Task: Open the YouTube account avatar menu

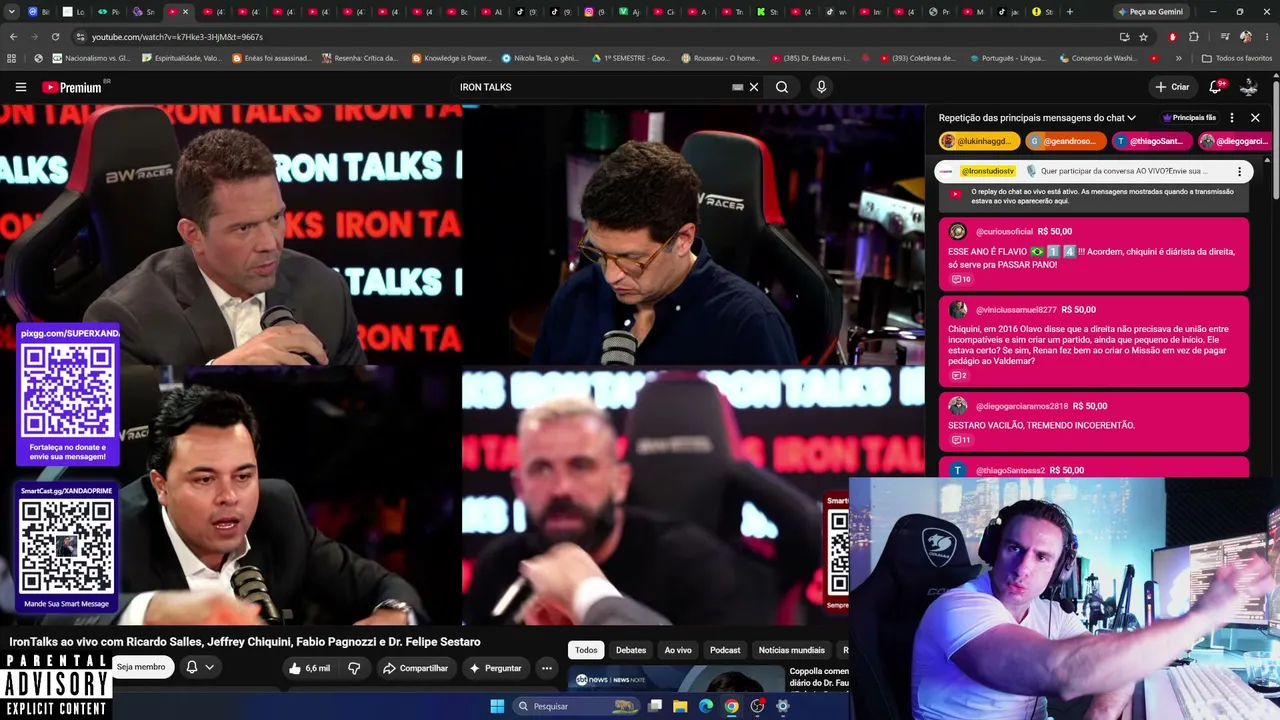Action: tap(1249, 87)
